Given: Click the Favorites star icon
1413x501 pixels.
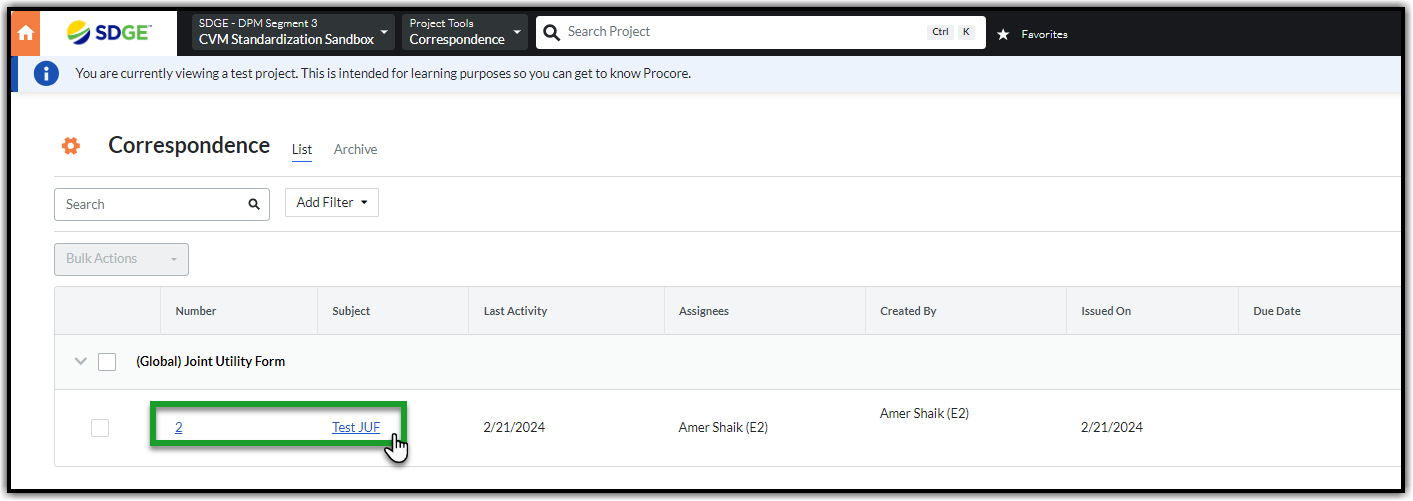Looking at the screenshot, I should point(1003,34).
